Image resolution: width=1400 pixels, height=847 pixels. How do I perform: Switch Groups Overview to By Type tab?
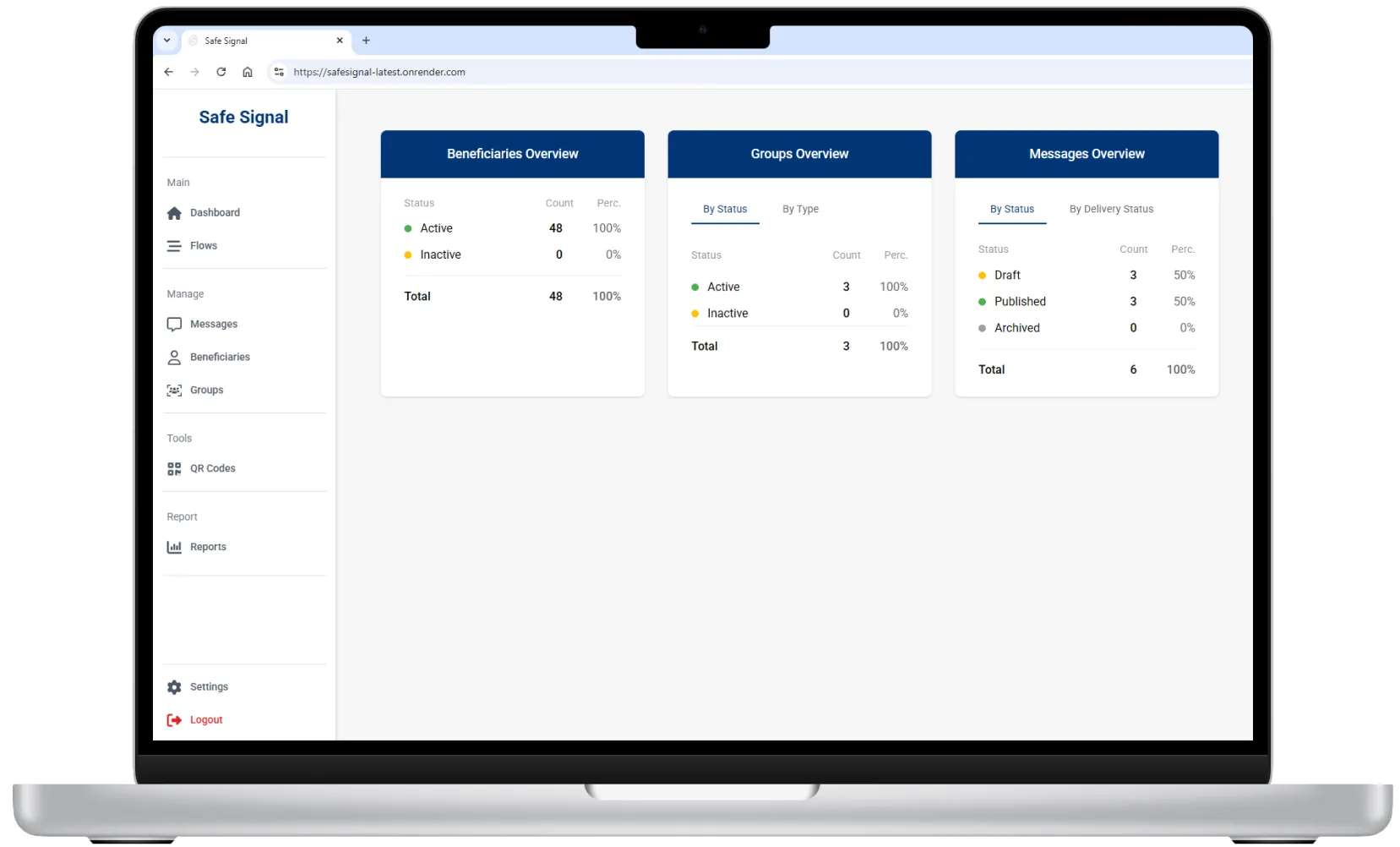coord(800,210)
